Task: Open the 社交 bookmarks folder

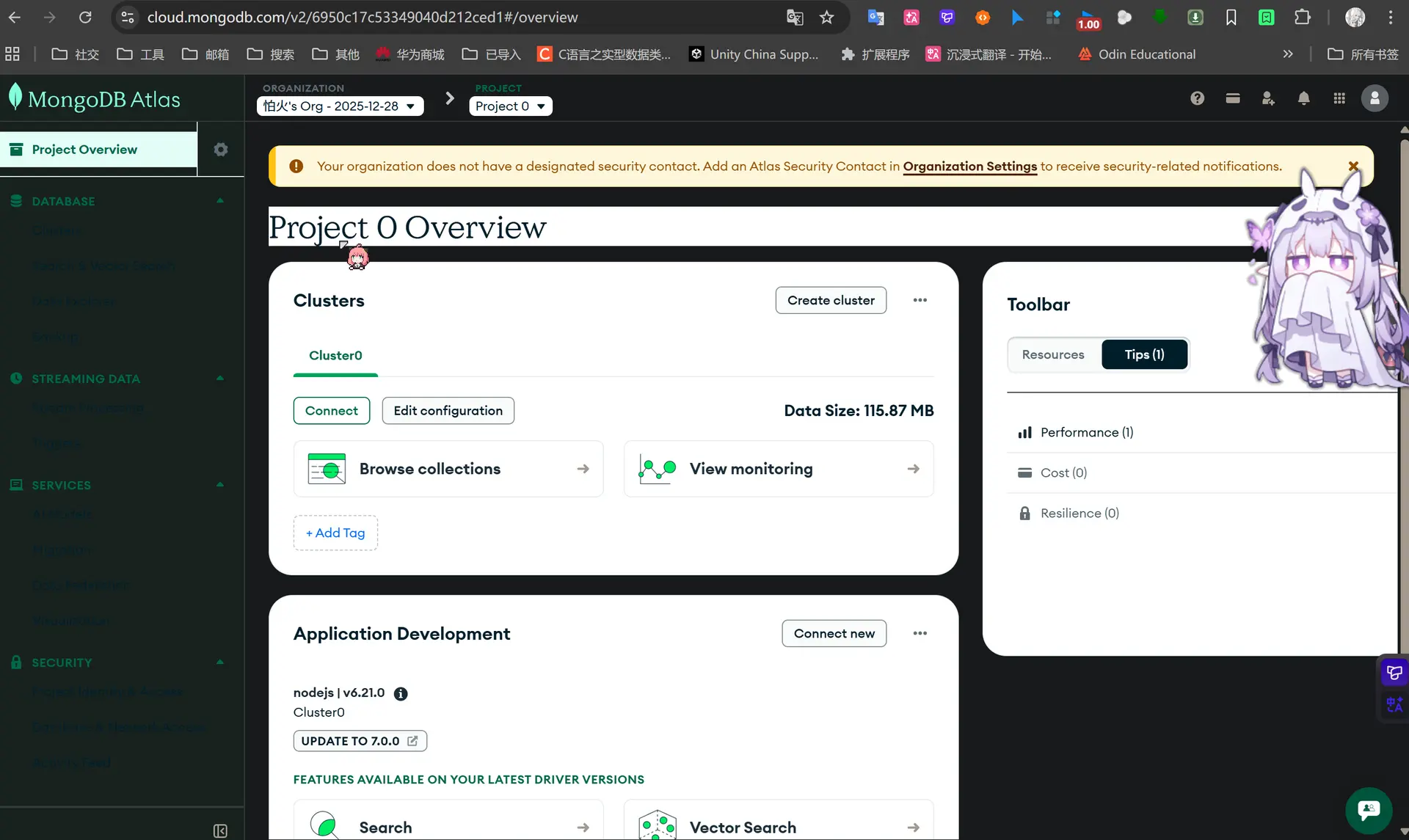Action: coord(76,54)
